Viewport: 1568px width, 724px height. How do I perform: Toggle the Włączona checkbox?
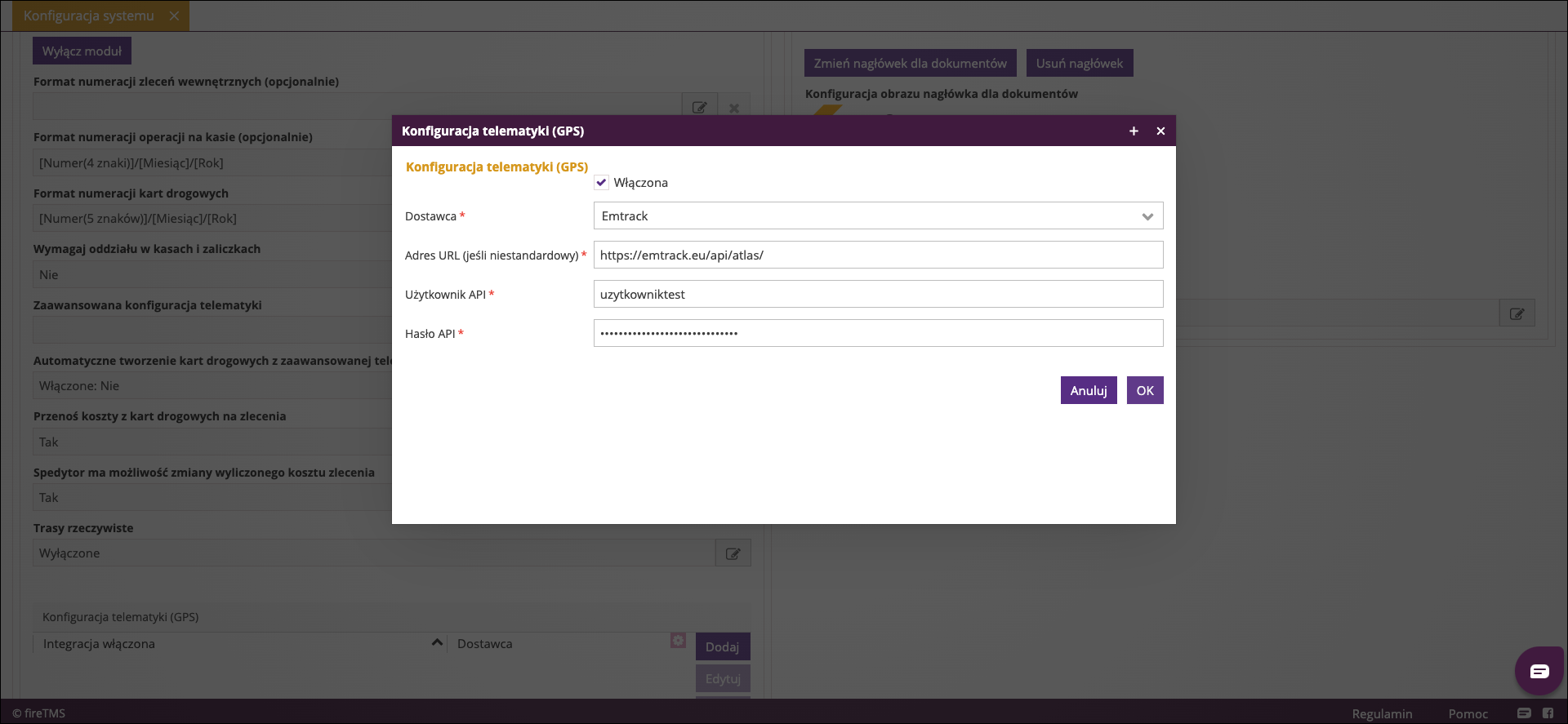(602, 183)
